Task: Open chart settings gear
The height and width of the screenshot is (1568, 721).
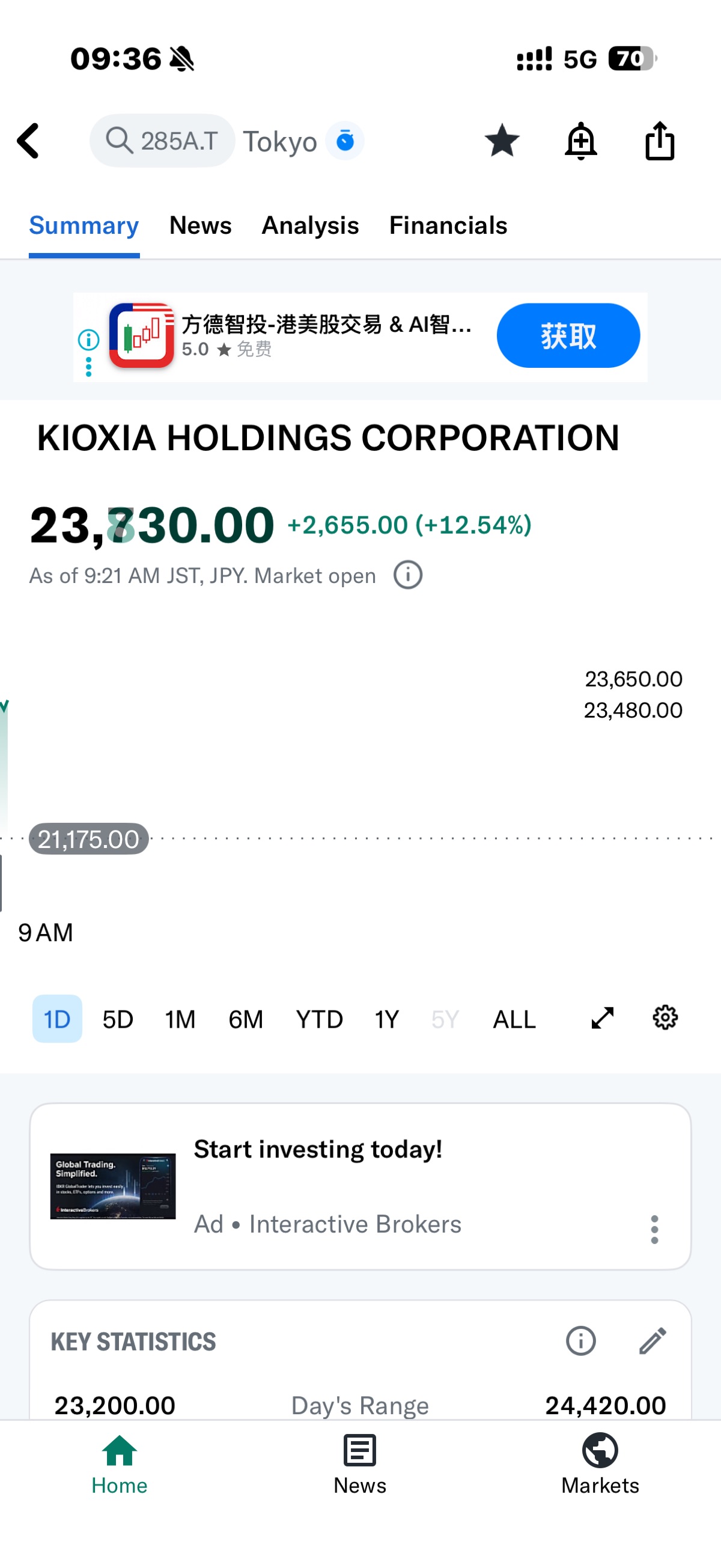Action: pyautogui.click(x=665, y=1017)
